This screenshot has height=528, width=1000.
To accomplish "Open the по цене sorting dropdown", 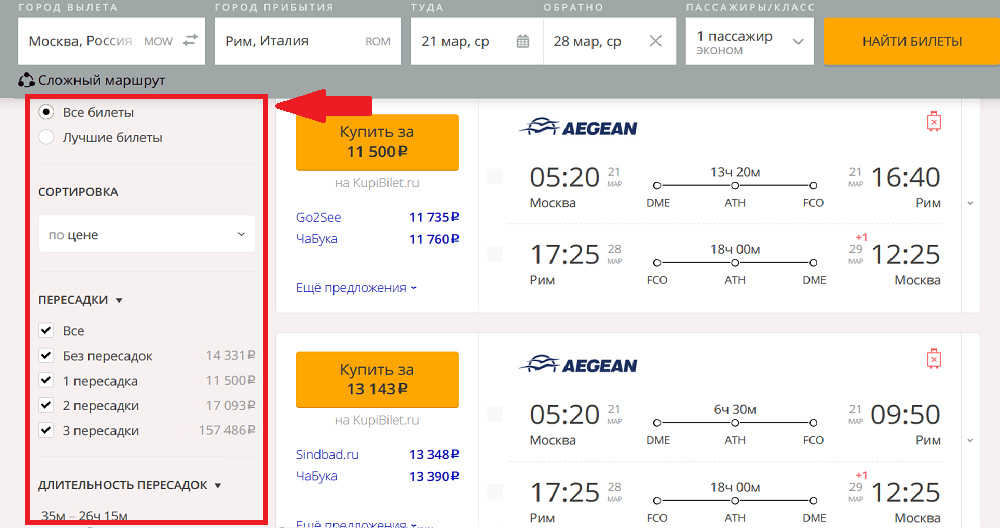I will click(147, 234).
